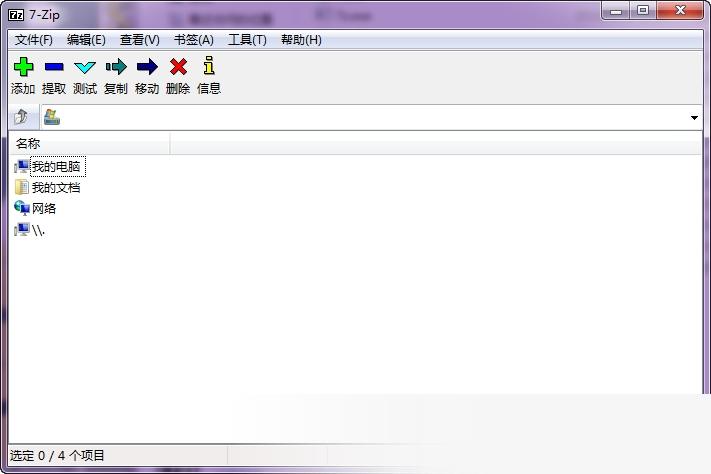Viewport: 711px width, 474px height.
Task: Click the 7z logo in title bar
Action: click(16, 15)
